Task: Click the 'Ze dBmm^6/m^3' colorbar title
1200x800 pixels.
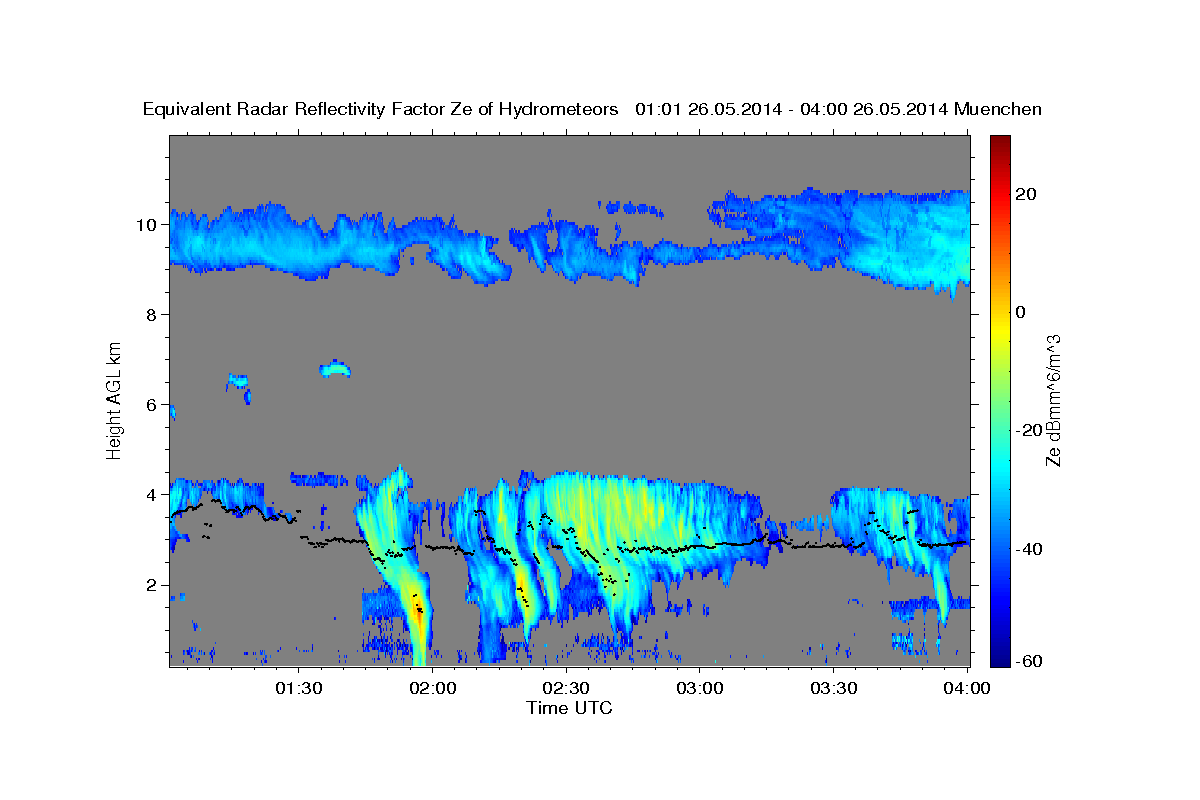Action: (1054, 401)
